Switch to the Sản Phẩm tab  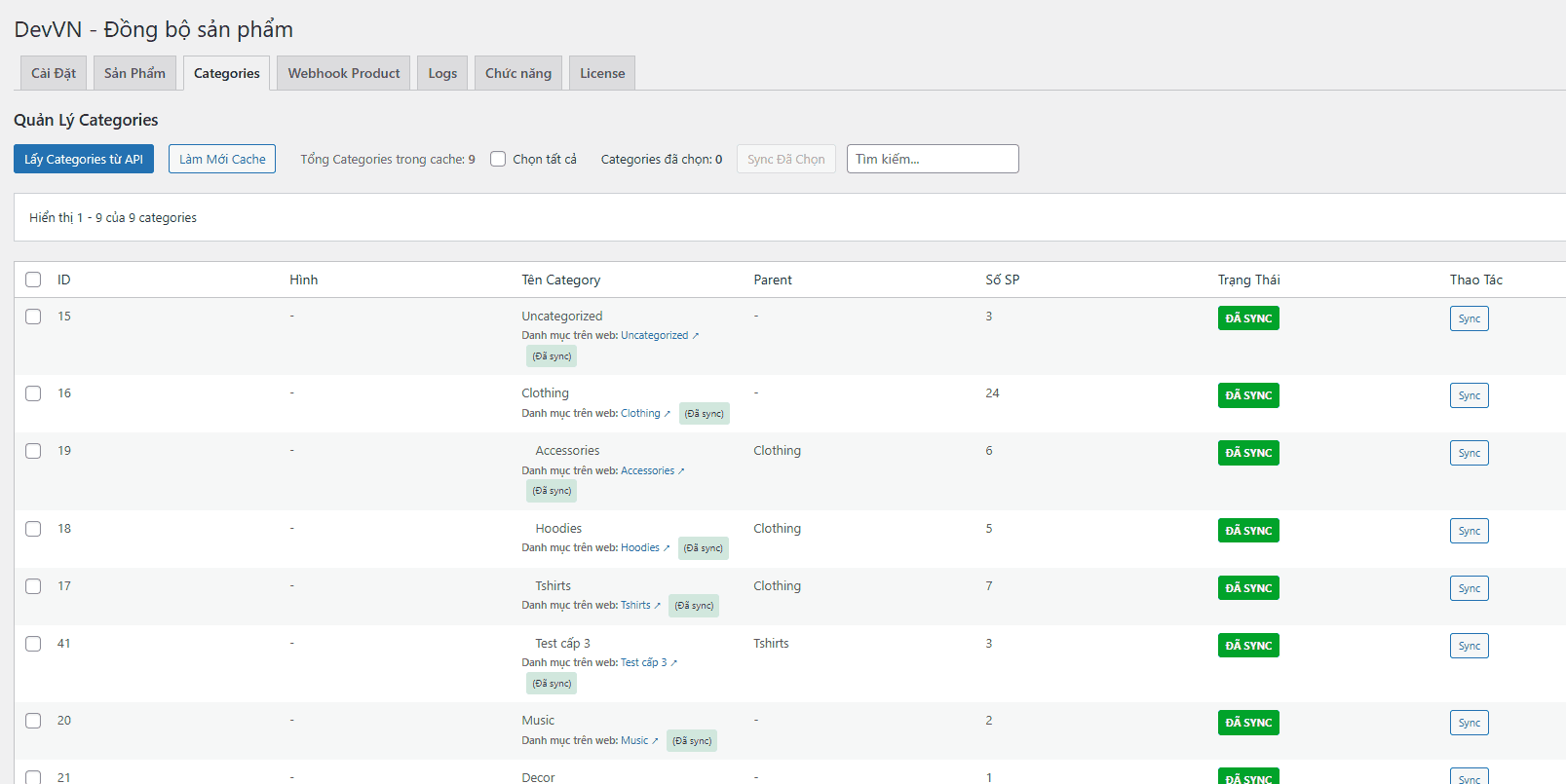click(134, 73)
